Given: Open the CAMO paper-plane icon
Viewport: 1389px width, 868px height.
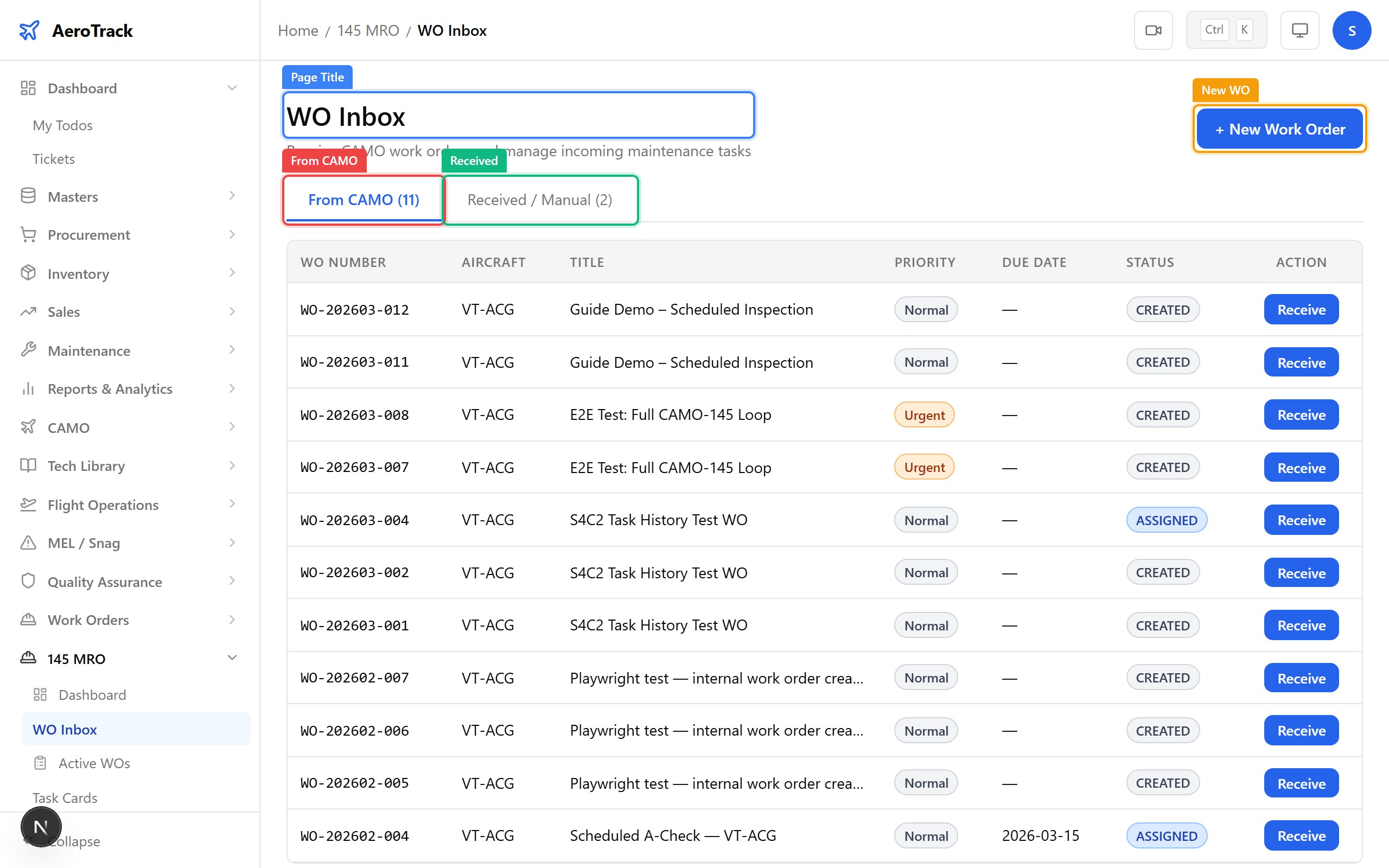Looking at the screenshot, I should (28, 427).
